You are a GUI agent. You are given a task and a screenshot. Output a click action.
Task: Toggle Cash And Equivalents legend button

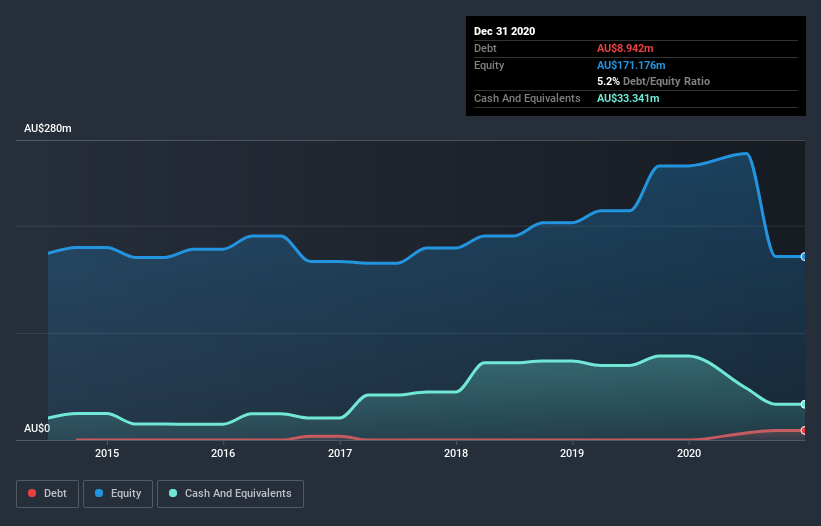tap(230, 494)
